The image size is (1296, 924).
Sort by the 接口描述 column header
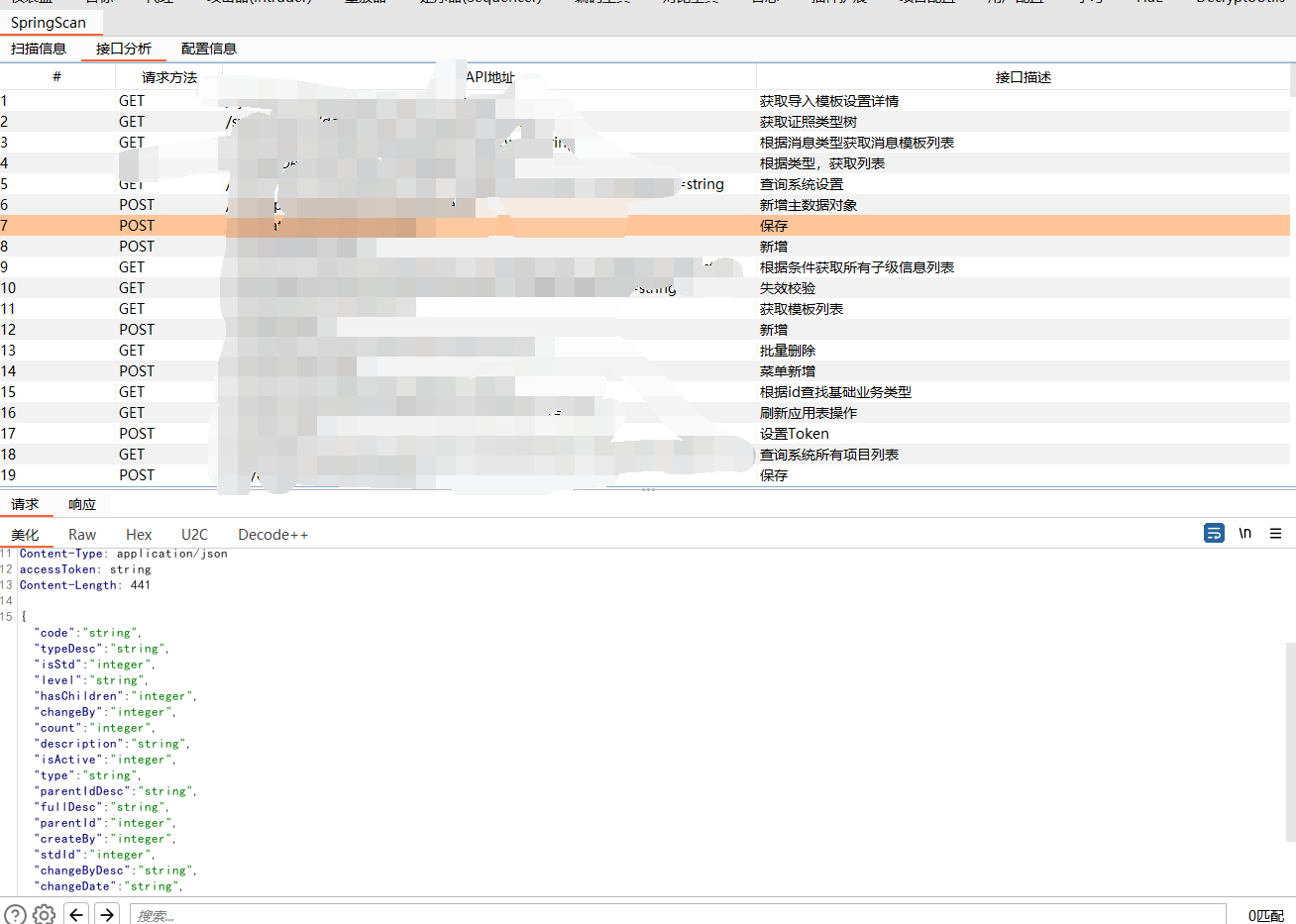[x=1024, y=77]
